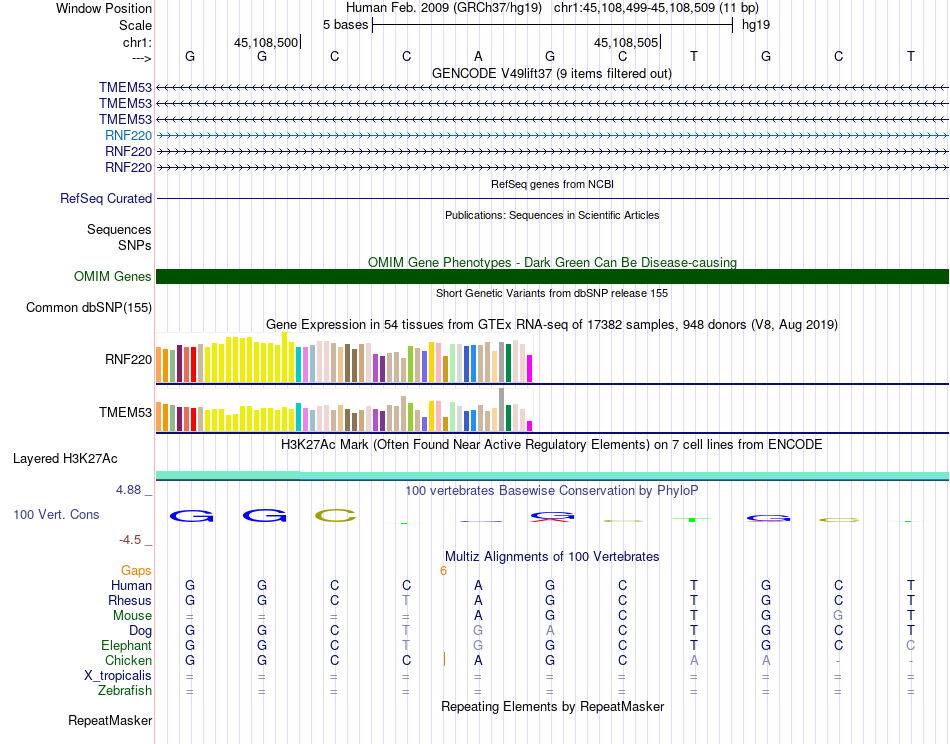Click the Zebrafish species label
The width and height of the screenshot is (950, 744).
(x=125, y=691)
